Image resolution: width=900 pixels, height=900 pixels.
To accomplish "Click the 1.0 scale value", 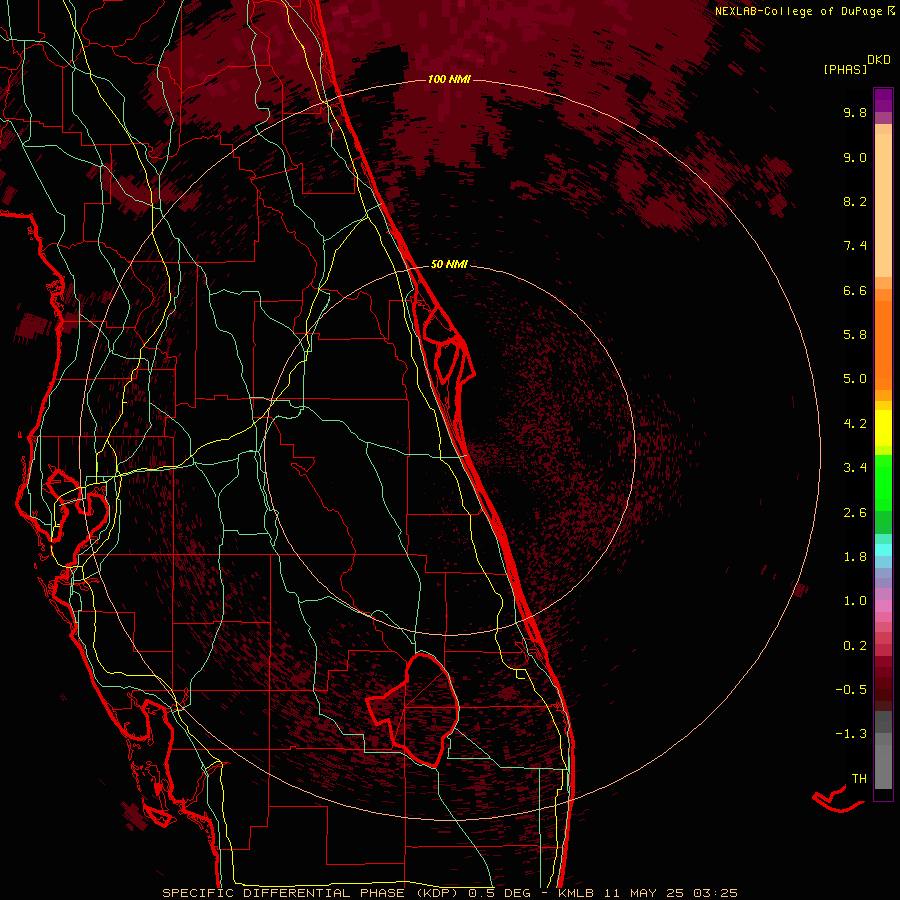I will click(x=855, y=601).
